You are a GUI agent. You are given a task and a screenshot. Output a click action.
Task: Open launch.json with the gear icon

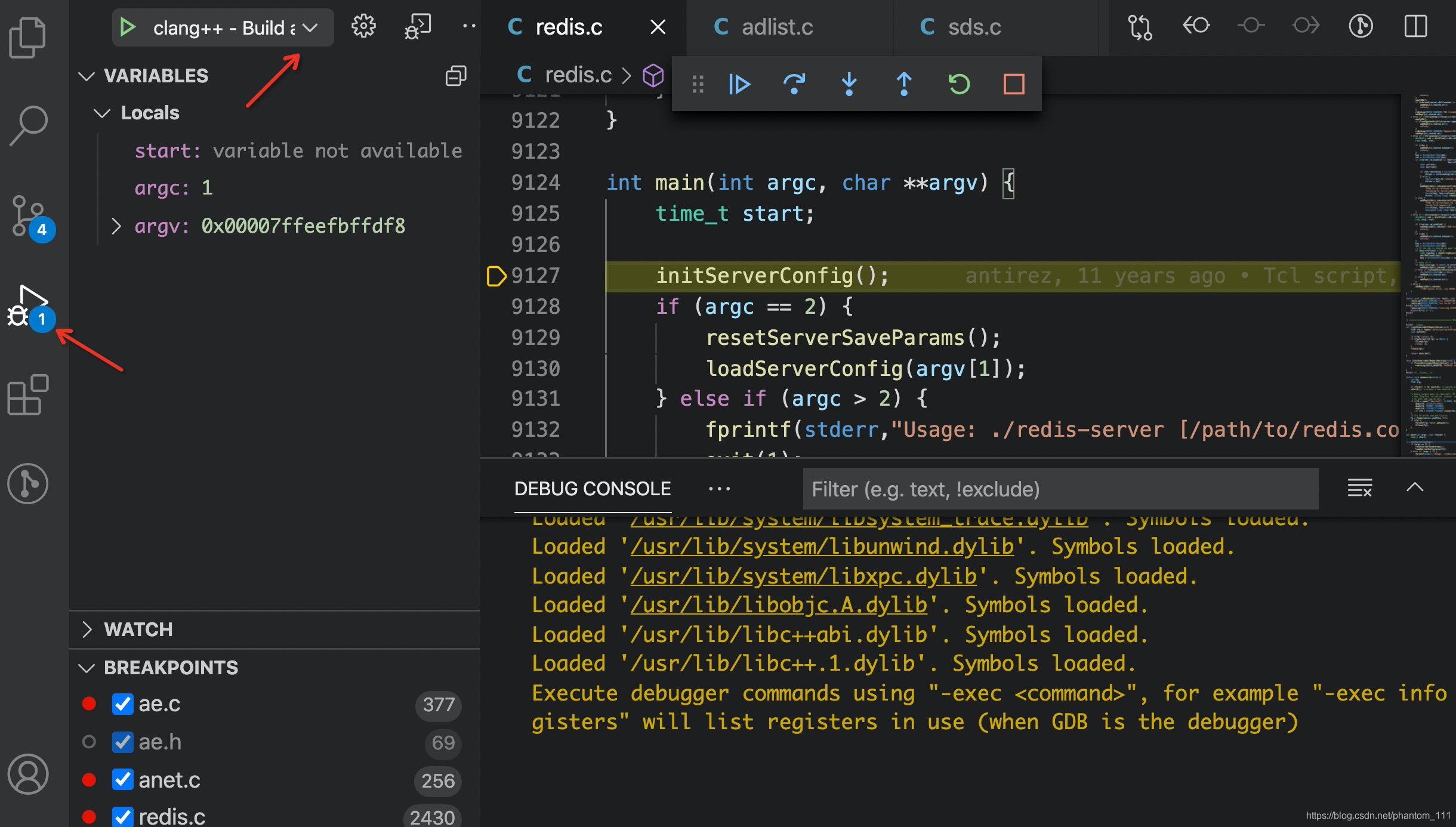pyautogui.click(x=363, y=26)
